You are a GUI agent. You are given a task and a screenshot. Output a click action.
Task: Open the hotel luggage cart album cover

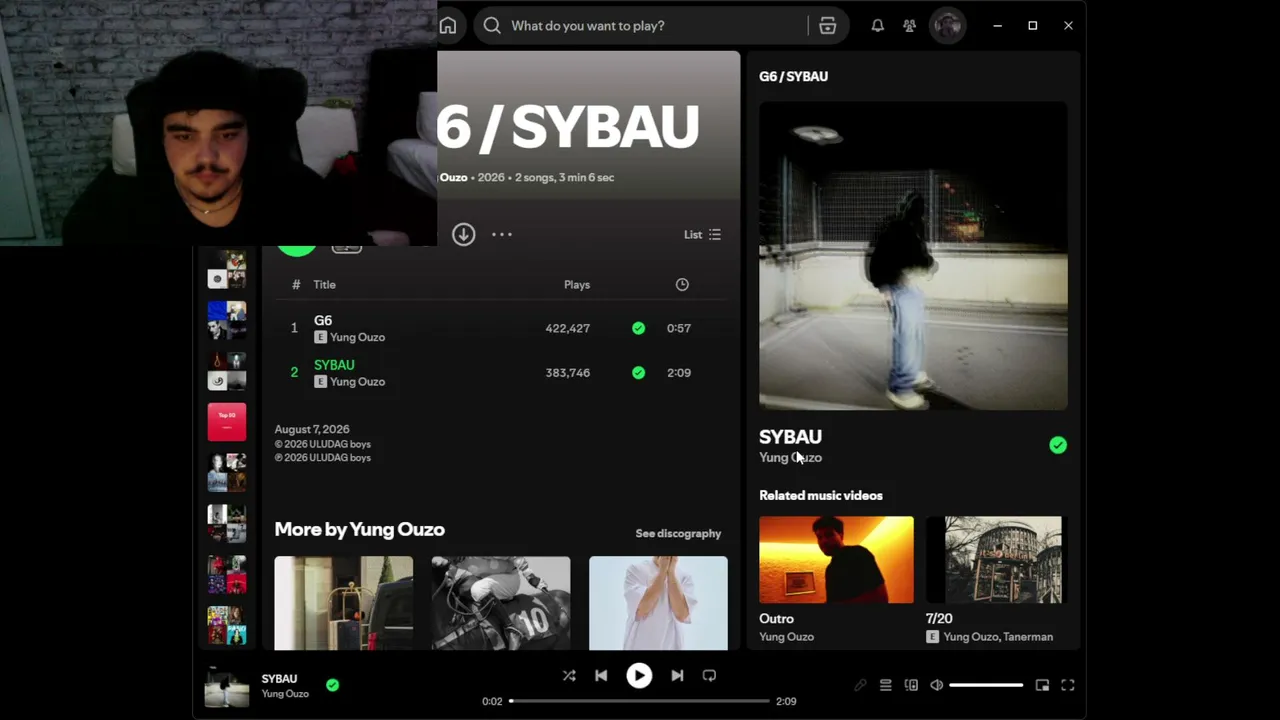coord(344,603)
